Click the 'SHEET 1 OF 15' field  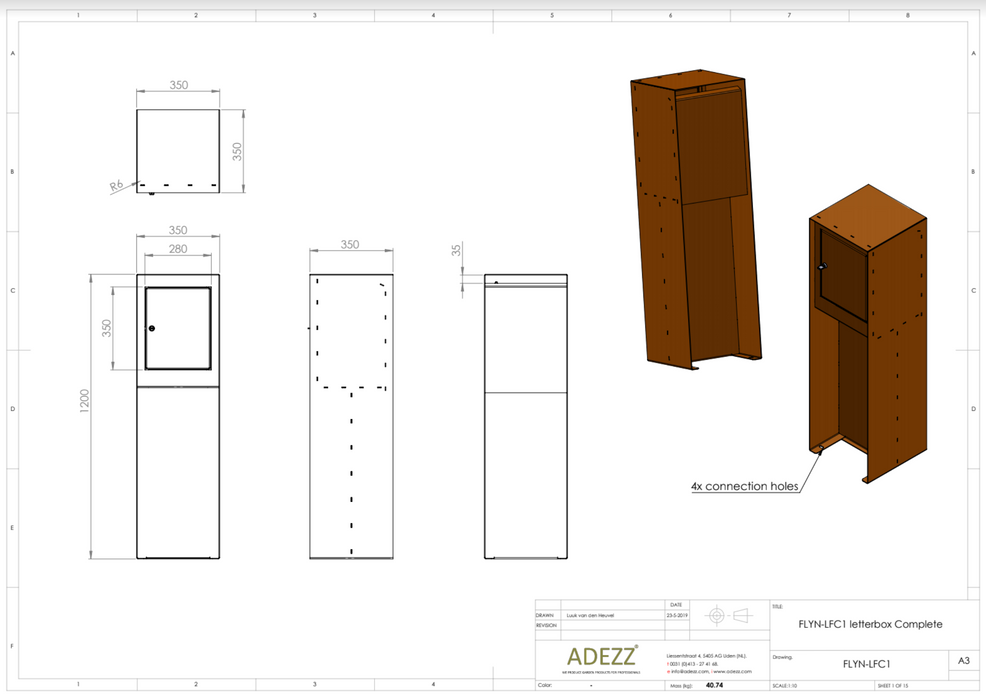pyautogui.click(x=896, y=686)
